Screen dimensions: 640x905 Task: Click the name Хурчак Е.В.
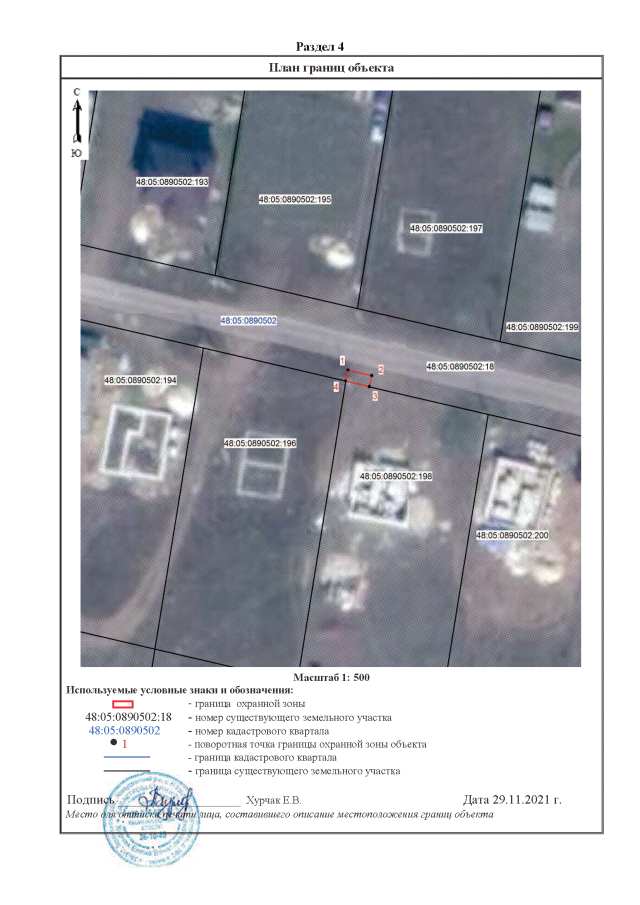click(x=273, y=801)
